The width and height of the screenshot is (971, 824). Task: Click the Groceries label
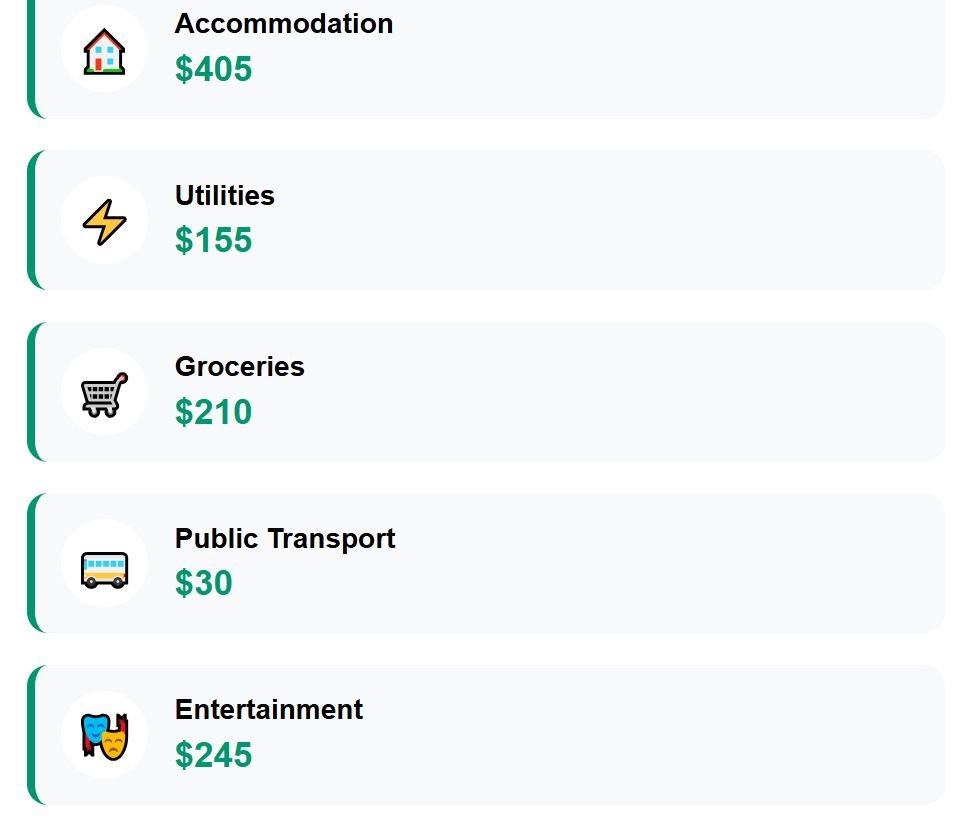pos(239,367)
